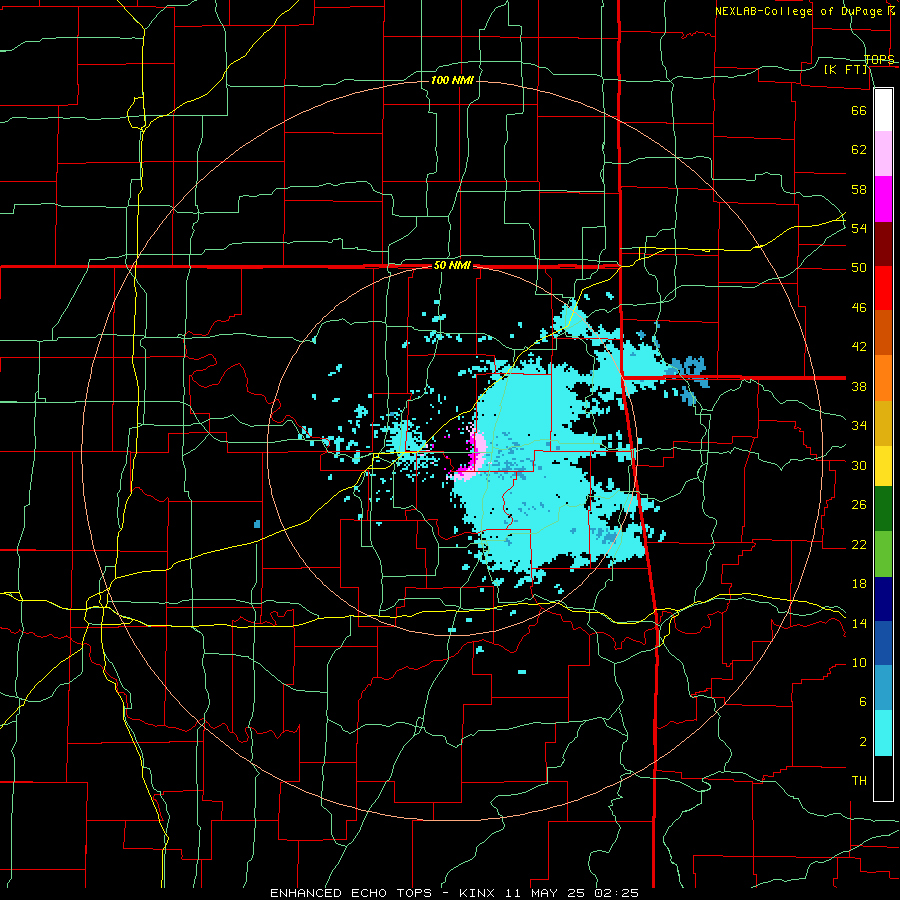Click the dark orange 42 legend swatch
900x900 pixels.
click(x=883, y=333)
